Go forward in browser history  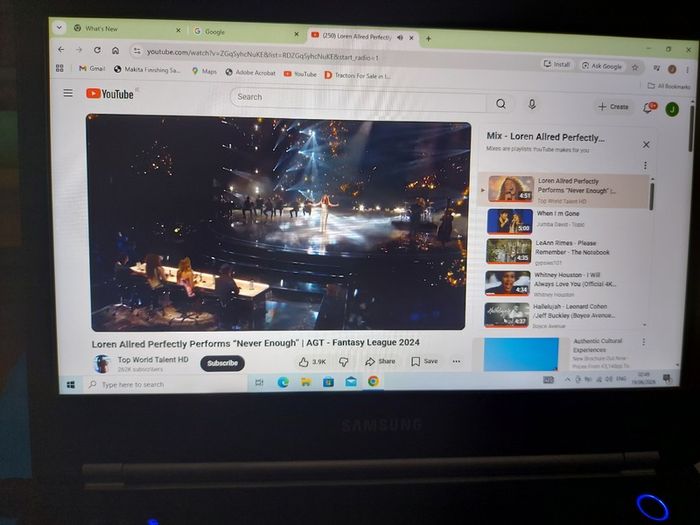(79, 50)
